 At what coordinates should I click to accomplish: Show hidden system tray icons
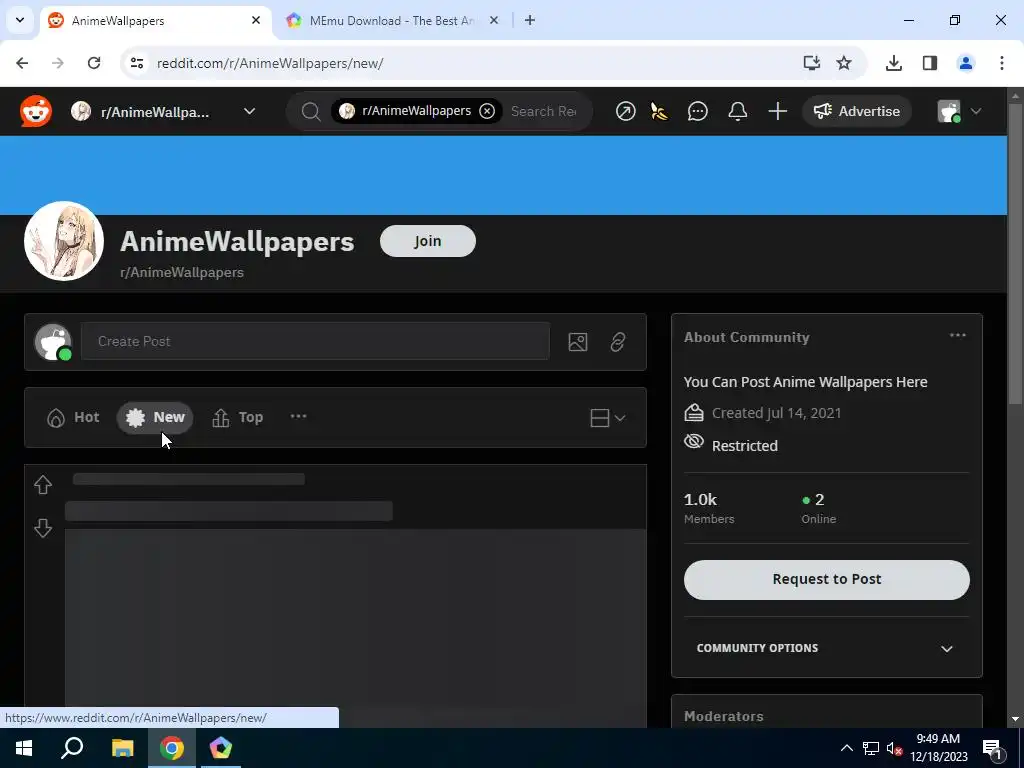point(846,748)
